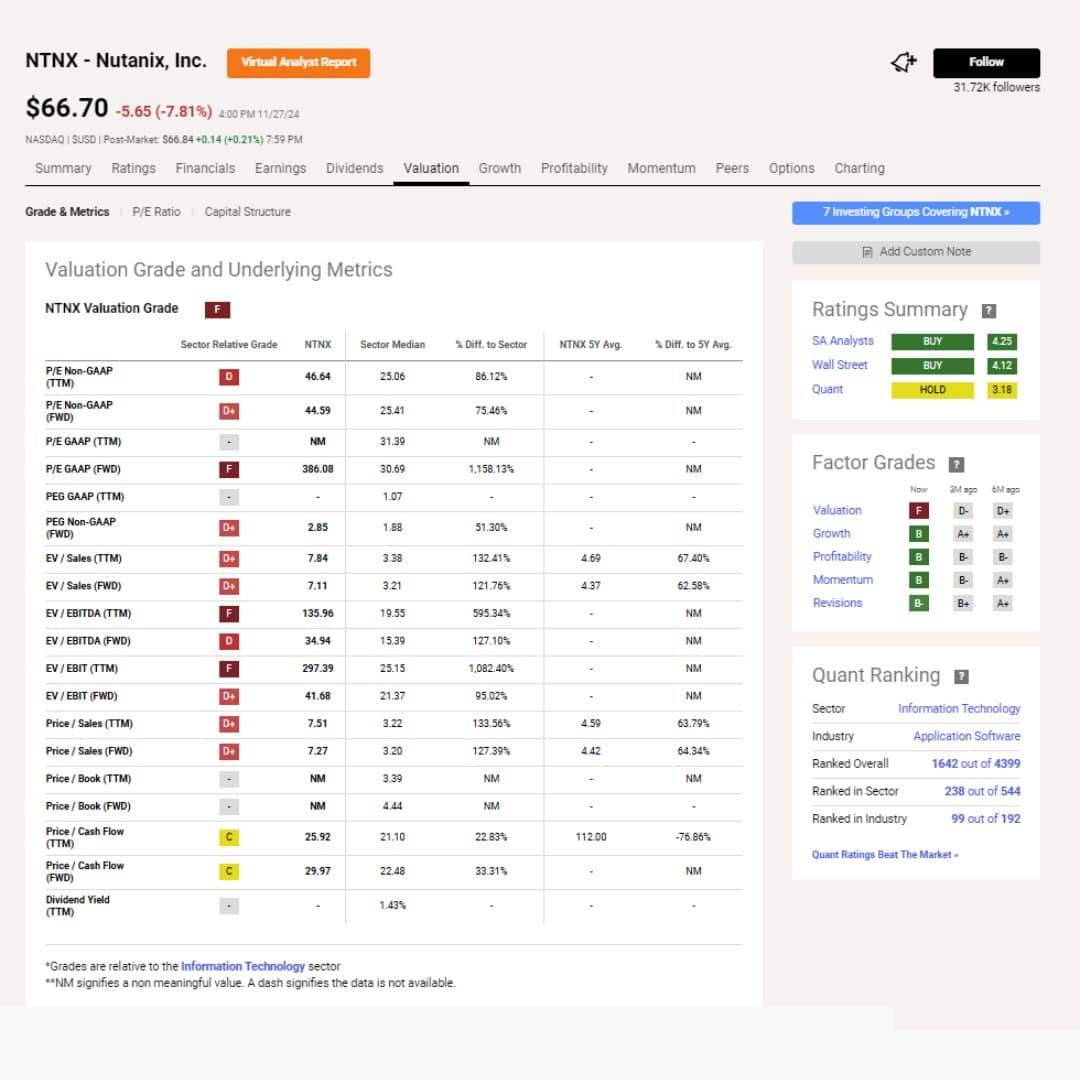Click the Profitability B grade under Now
This screenshot has width=1080, height=1080.
[918, 557]
